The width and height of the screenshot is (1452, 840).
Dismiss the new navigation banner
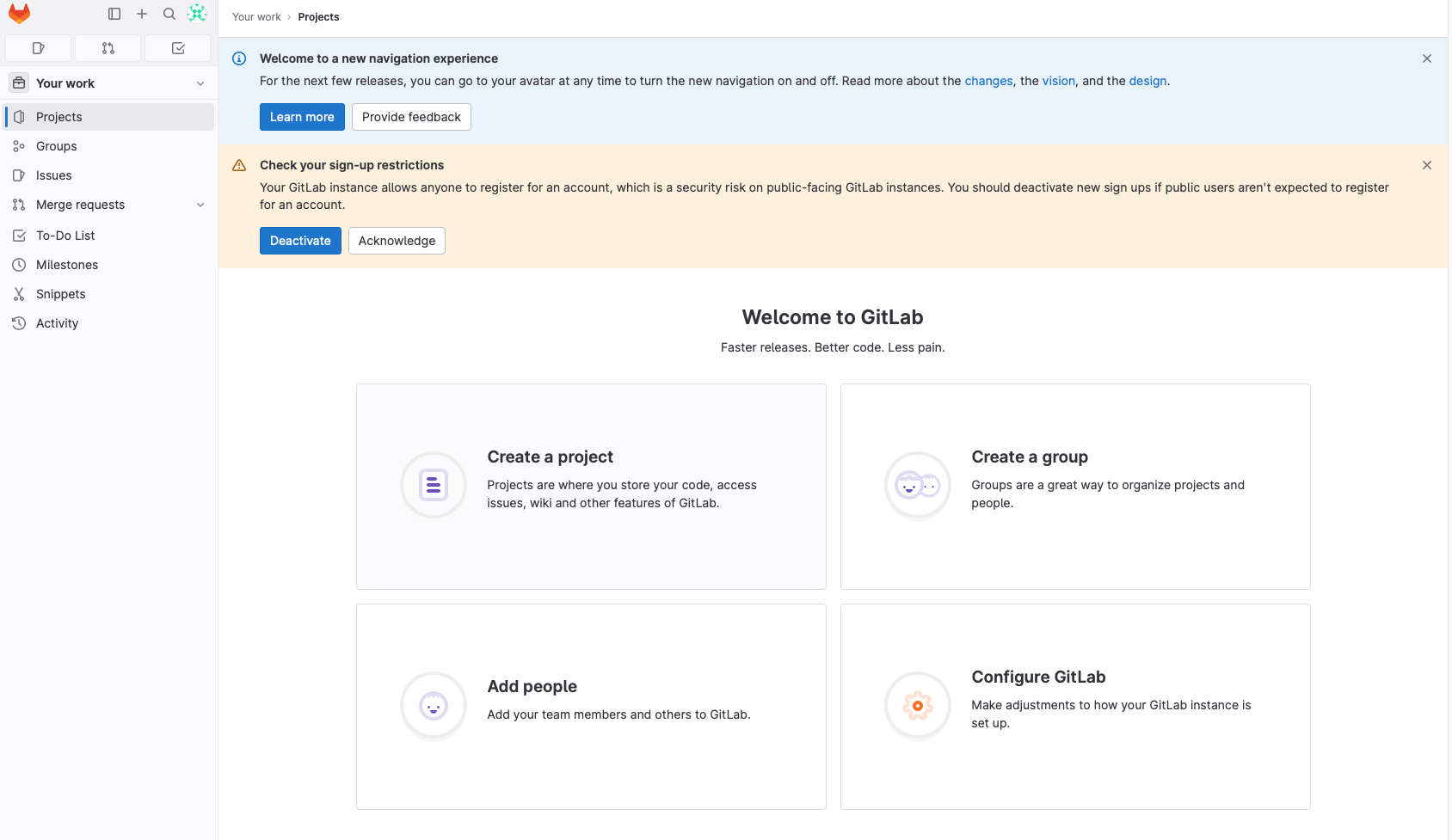click(1427, 58)
